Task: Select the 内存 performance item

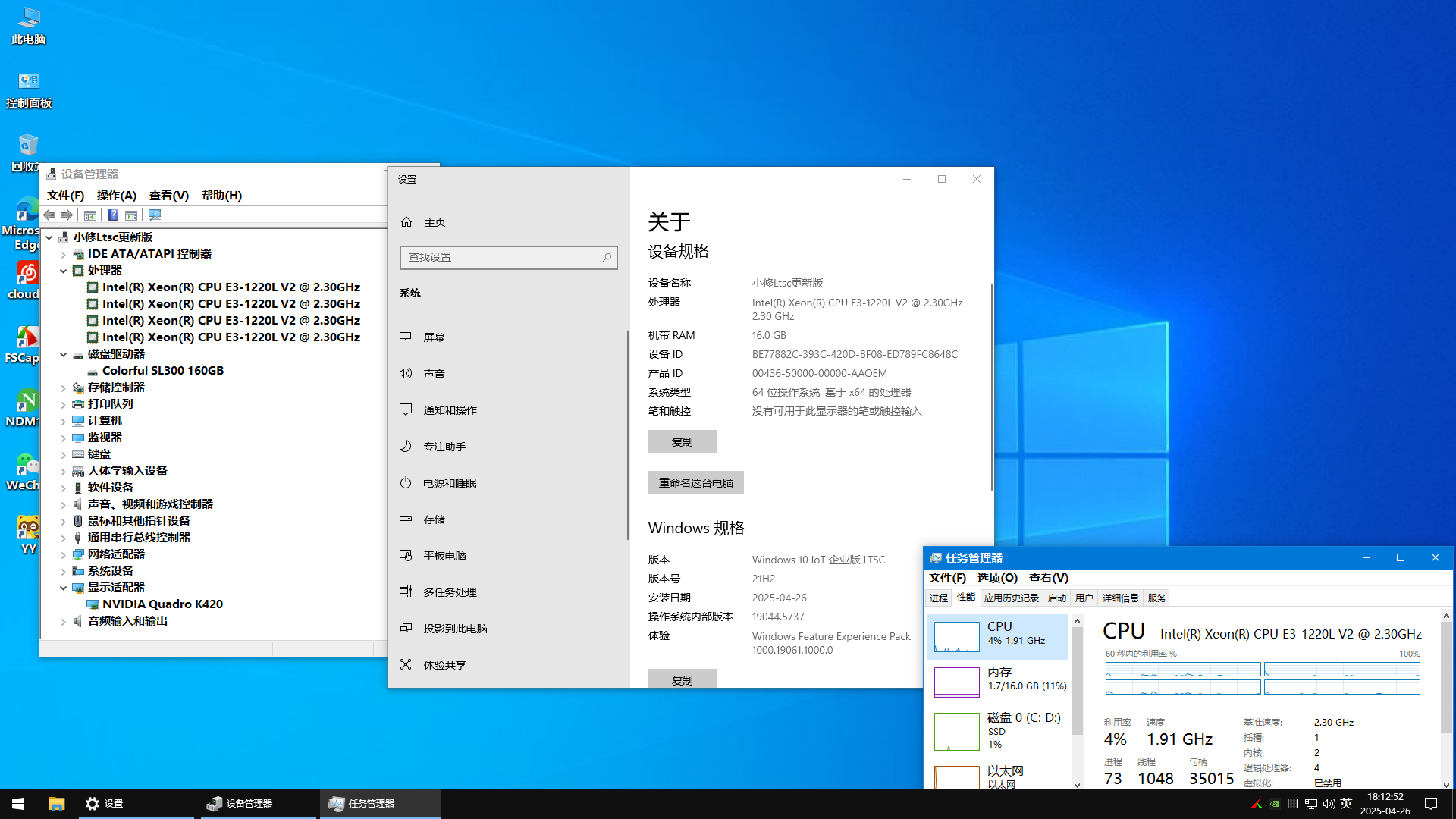Action: click(x=997, y=682)
